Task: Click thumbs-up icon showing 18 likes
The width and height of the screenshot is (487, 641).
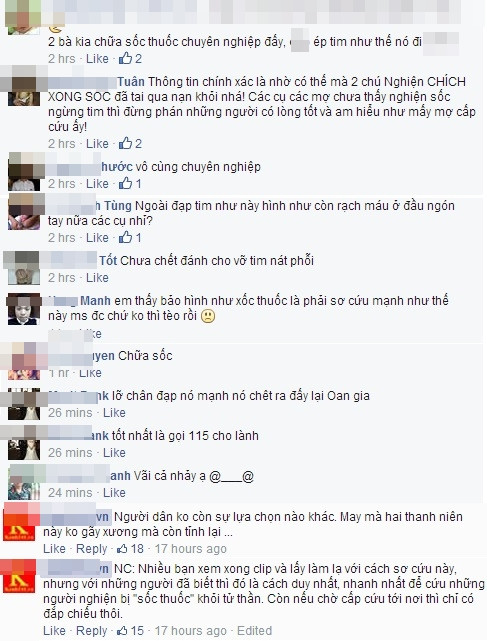Action: 122,549
